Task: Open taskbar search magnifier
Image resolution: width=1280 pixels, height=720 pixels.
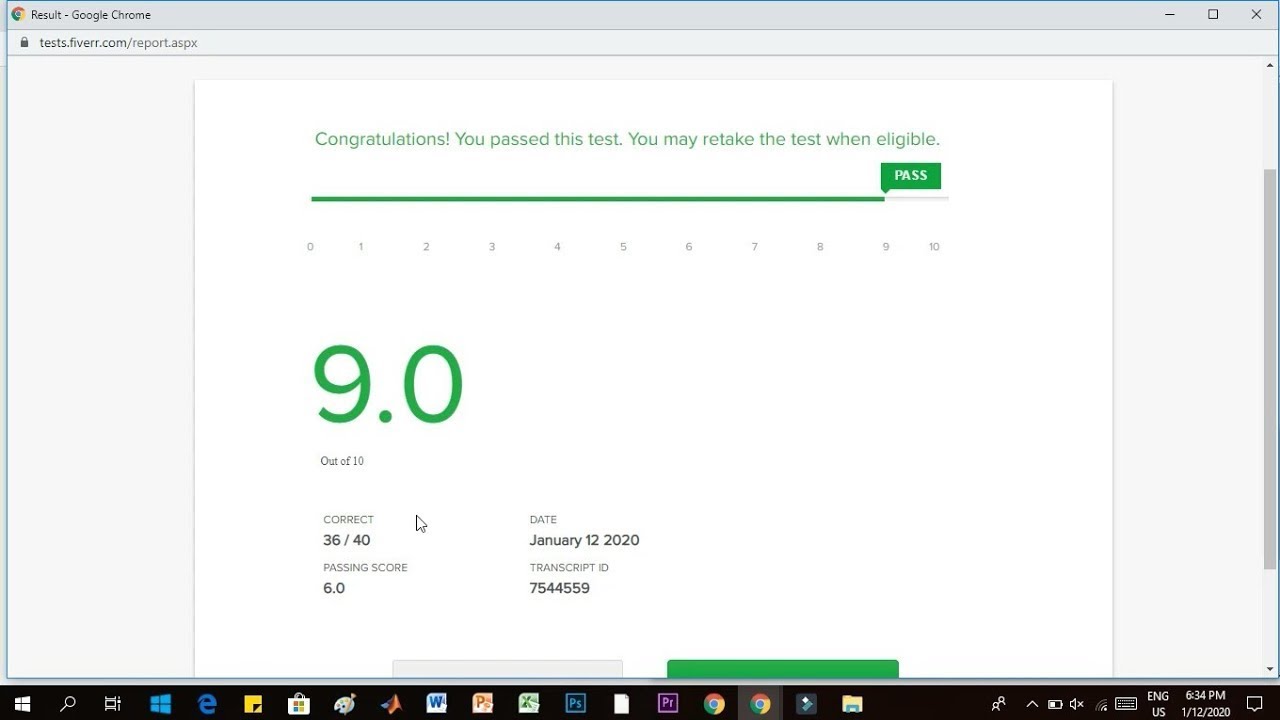Action: tap(68, 703)
